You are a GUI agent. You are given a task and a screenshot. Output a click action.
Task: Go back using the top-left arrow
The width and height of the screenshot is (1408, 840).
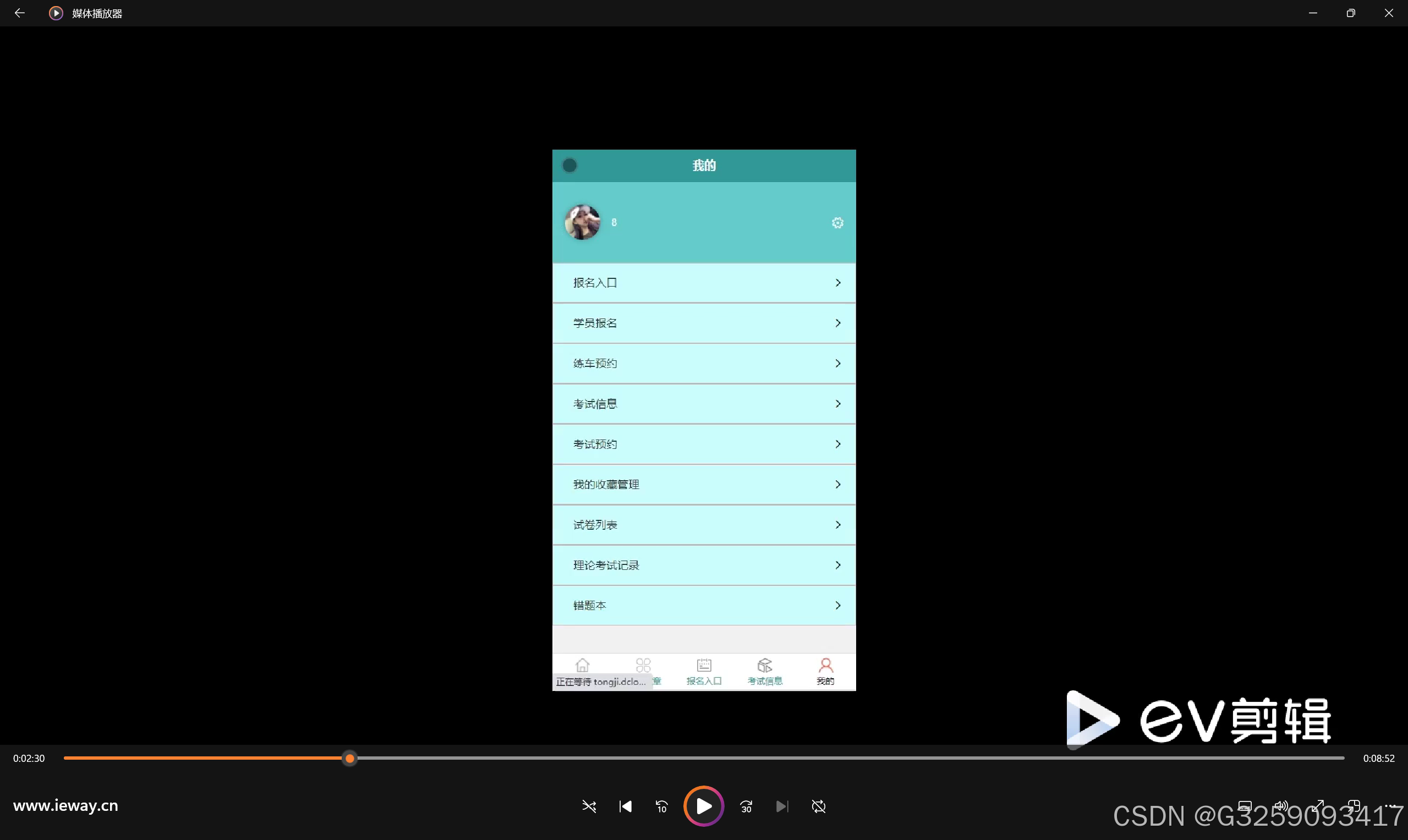coord(19,13)
